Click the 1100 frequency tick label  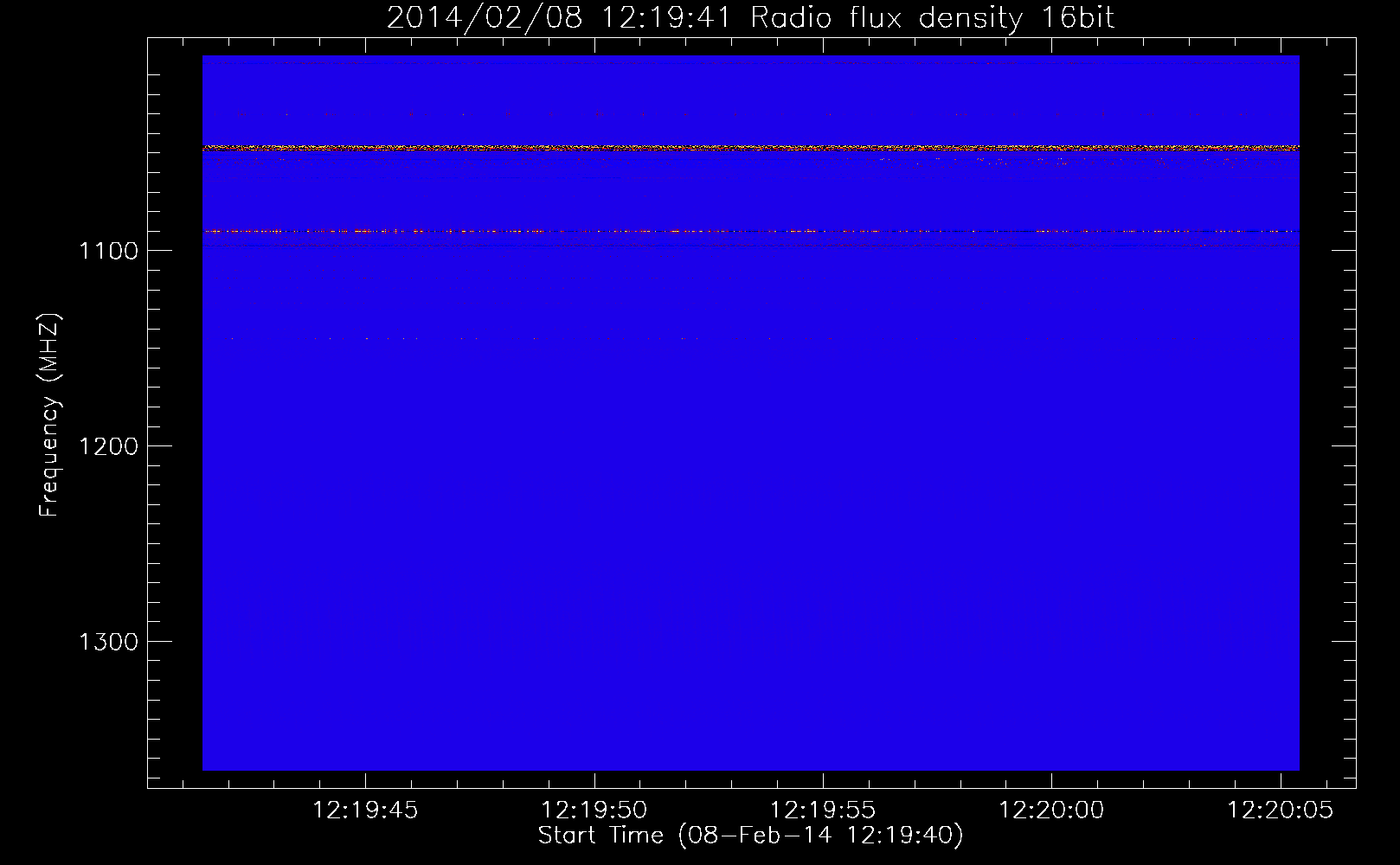tap(108, 251)
